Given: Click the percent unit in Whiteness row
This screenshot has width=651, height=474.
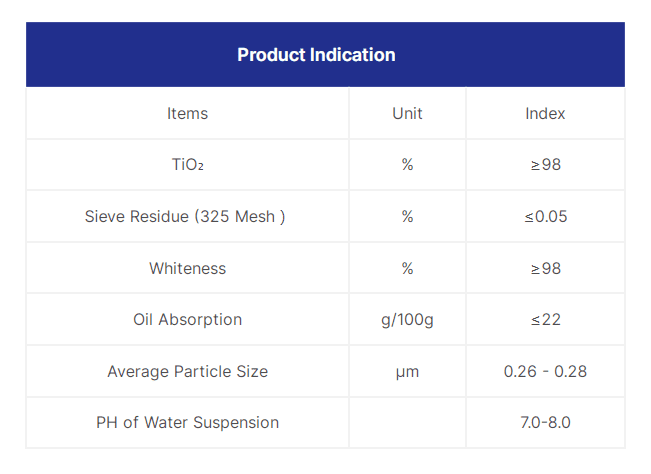Looking at the screenshot, I should click(x=407, y=268).
